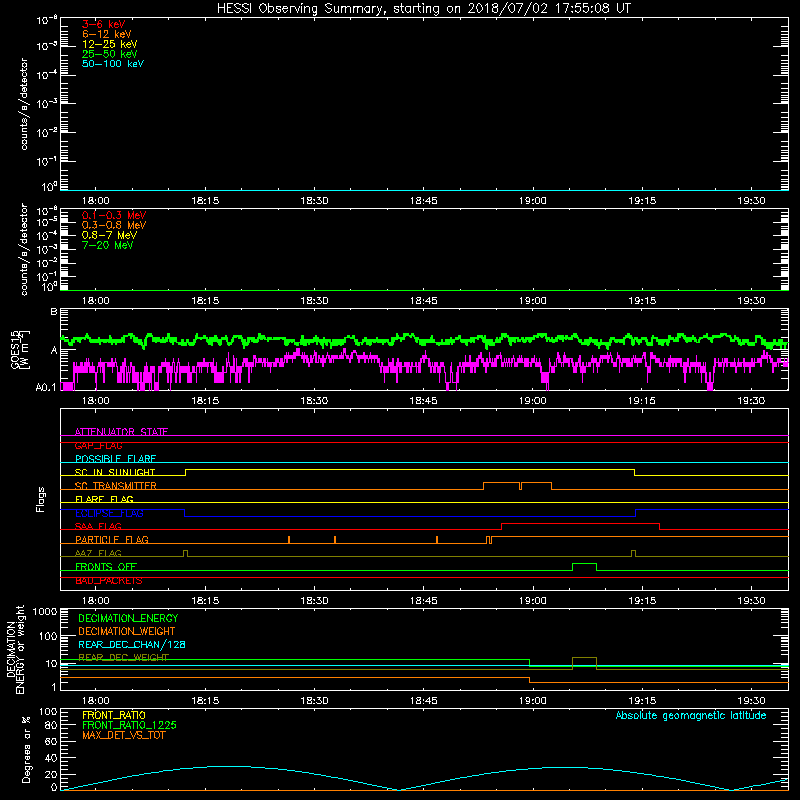Click the REAR_DEC_WEIGHT legend label

click(x=123, y=657)
